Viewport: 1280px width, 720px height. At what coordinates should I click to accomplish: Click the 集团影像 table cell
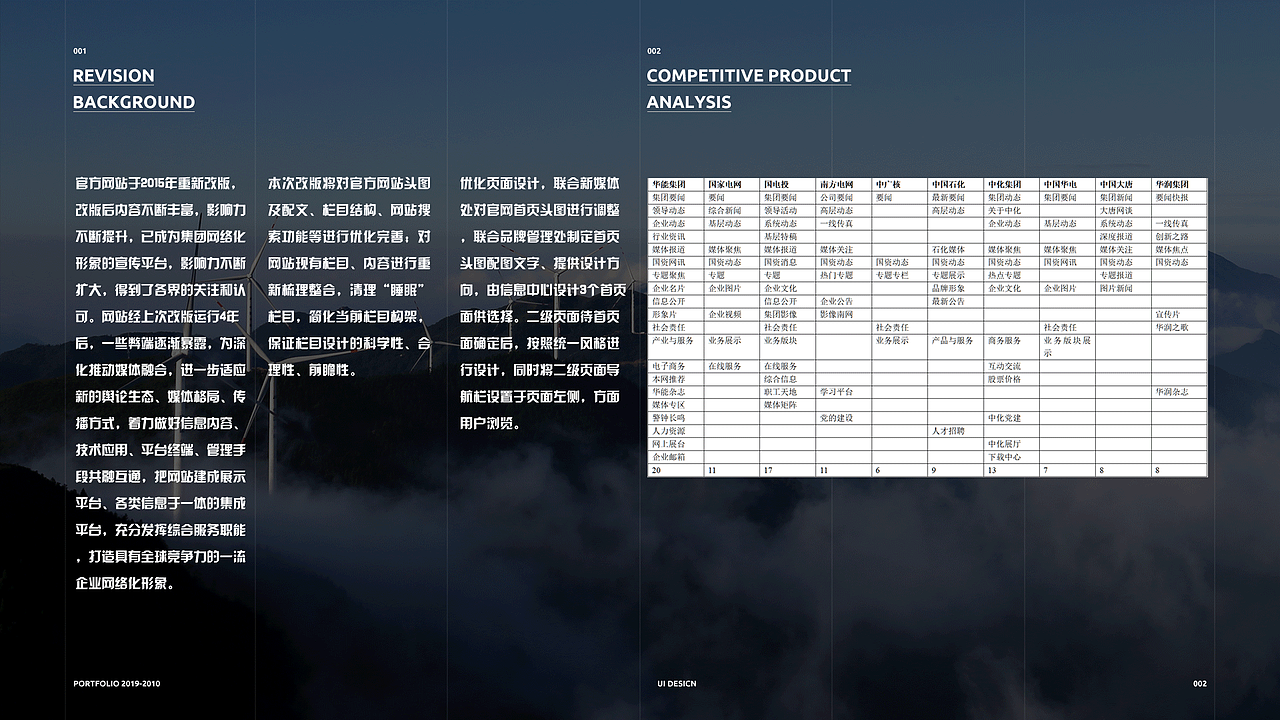pos(788,314)
